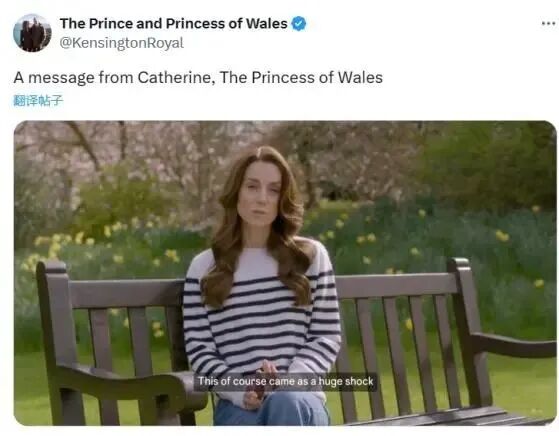Open the KensingtonRoyal profile avatar
Viewport: 559px width, 436px height.
click(32, 33)
